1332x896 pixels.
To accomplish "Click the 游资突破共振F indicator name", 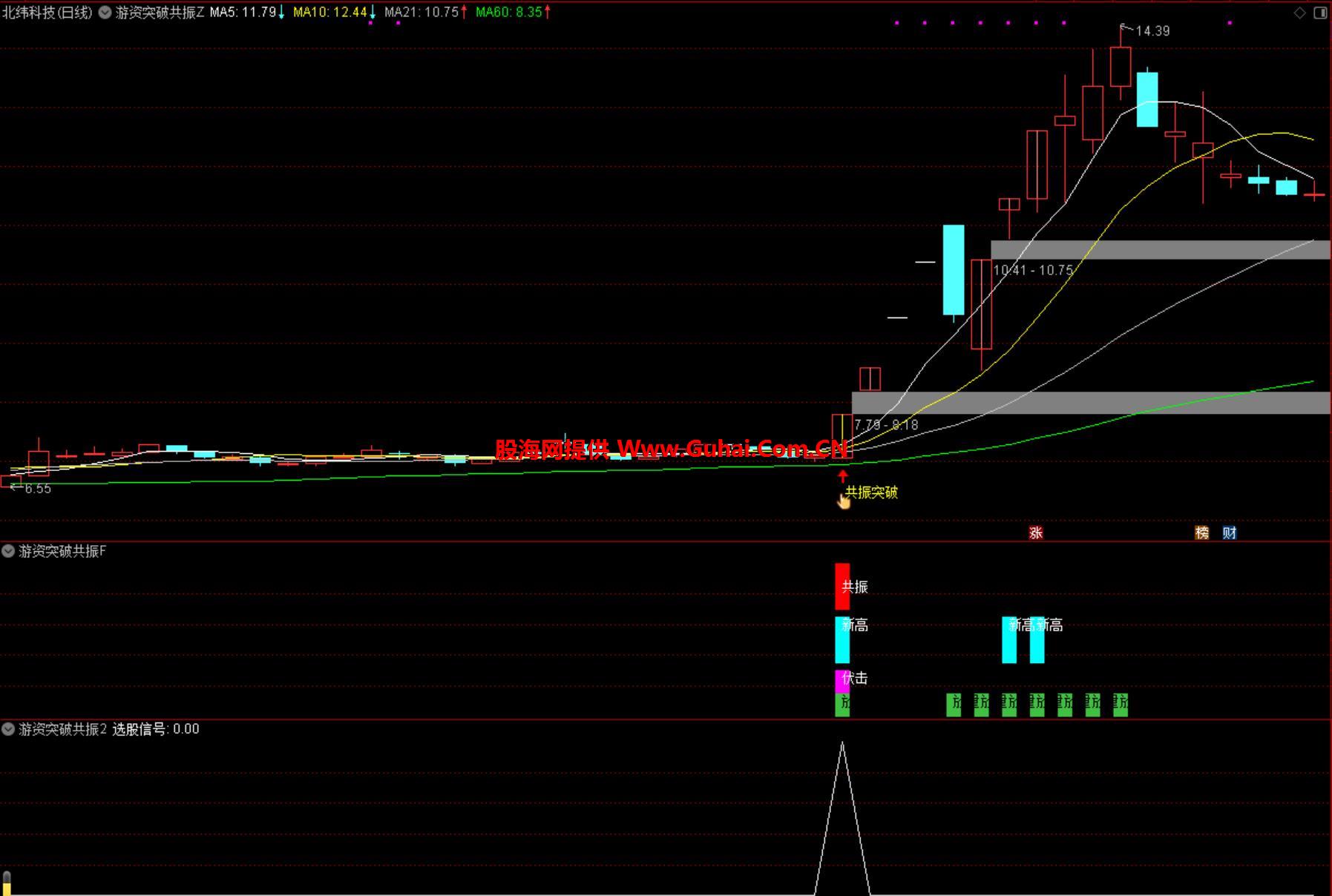I will 62,551.
